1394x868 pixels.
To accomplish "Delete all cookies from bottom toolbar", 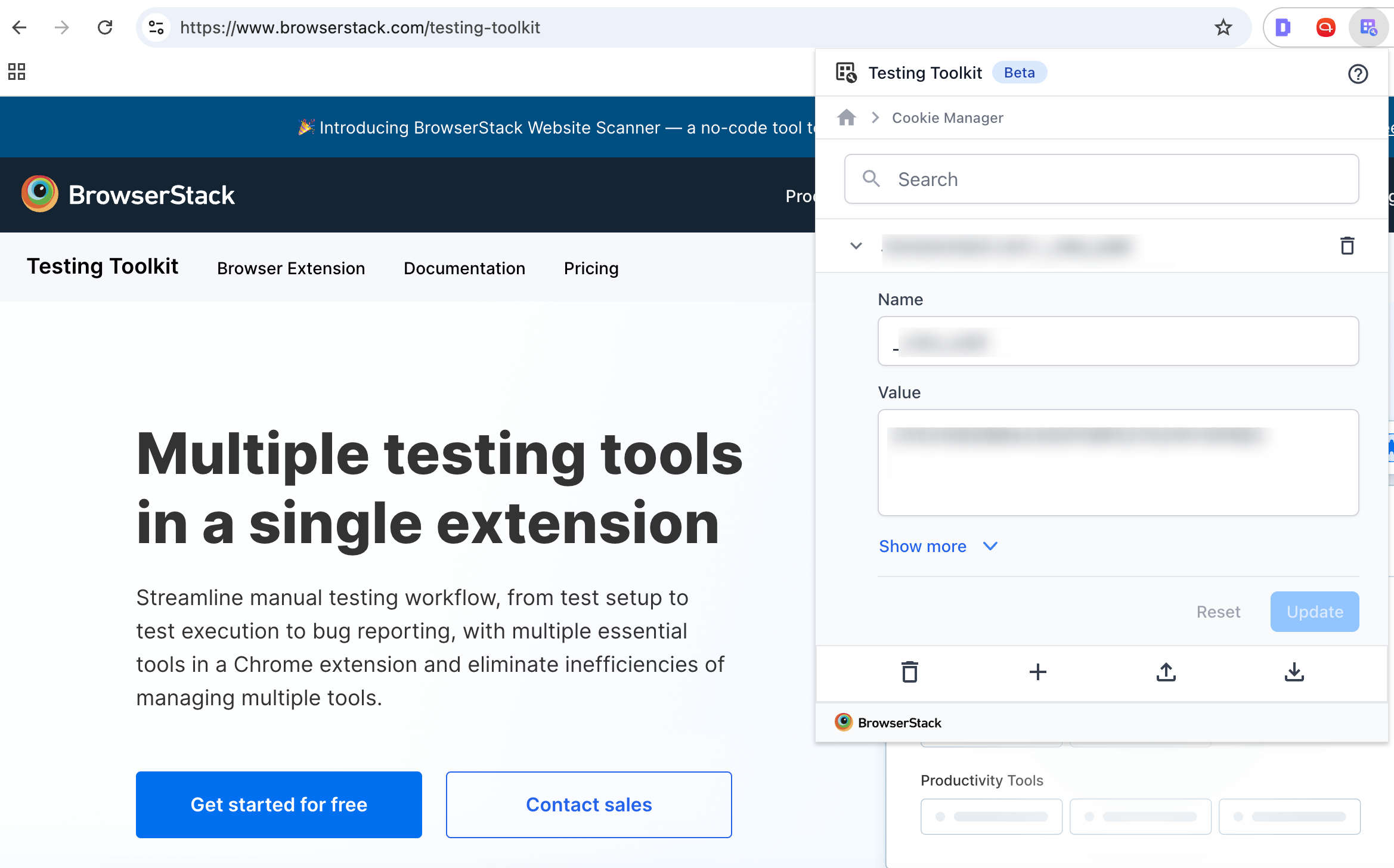I will 910,672.
